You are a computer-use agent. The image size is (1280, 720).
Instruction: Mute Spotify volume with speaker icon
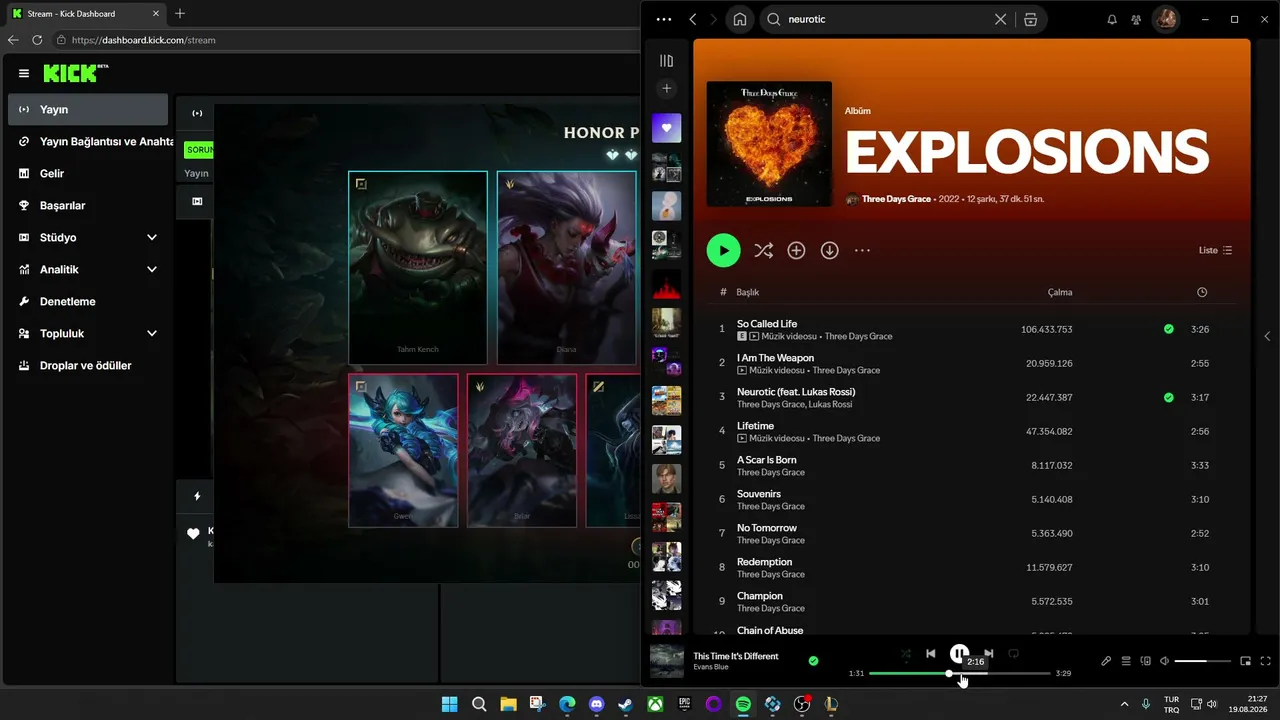[x=1165, y=661]
